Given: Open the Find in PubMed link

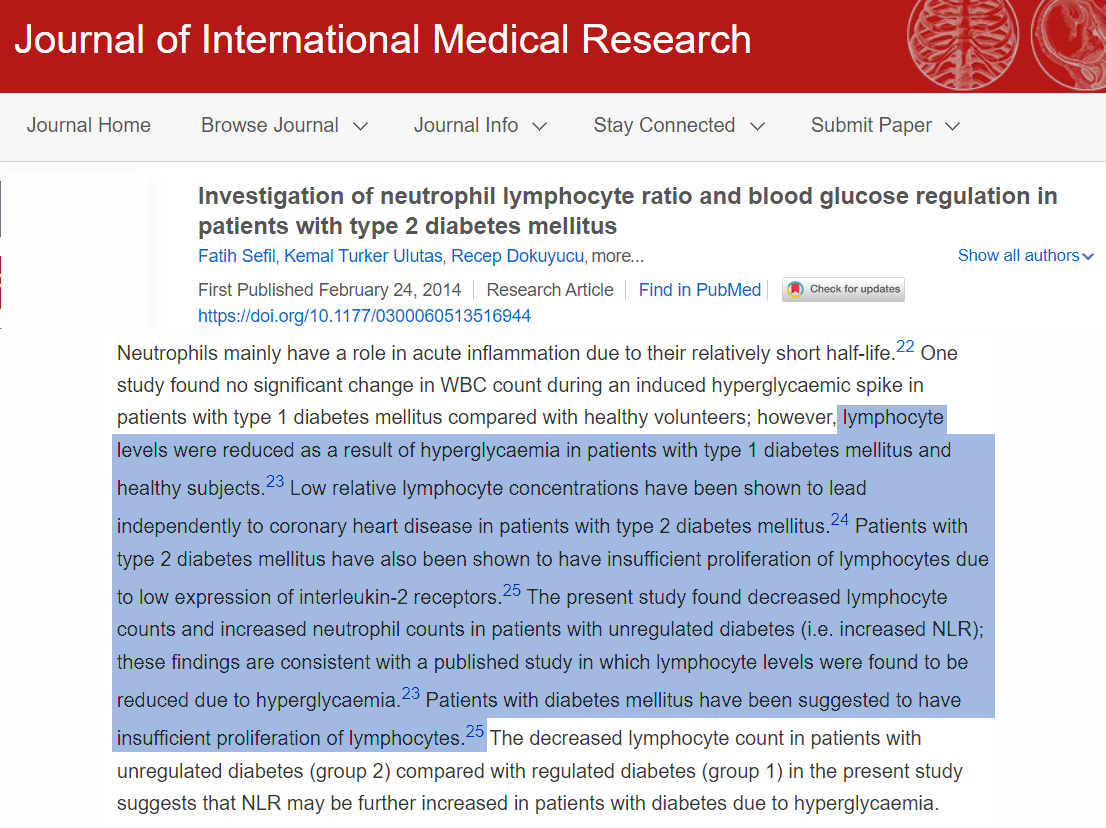Looking at the screenshot, I should [699, 290].
